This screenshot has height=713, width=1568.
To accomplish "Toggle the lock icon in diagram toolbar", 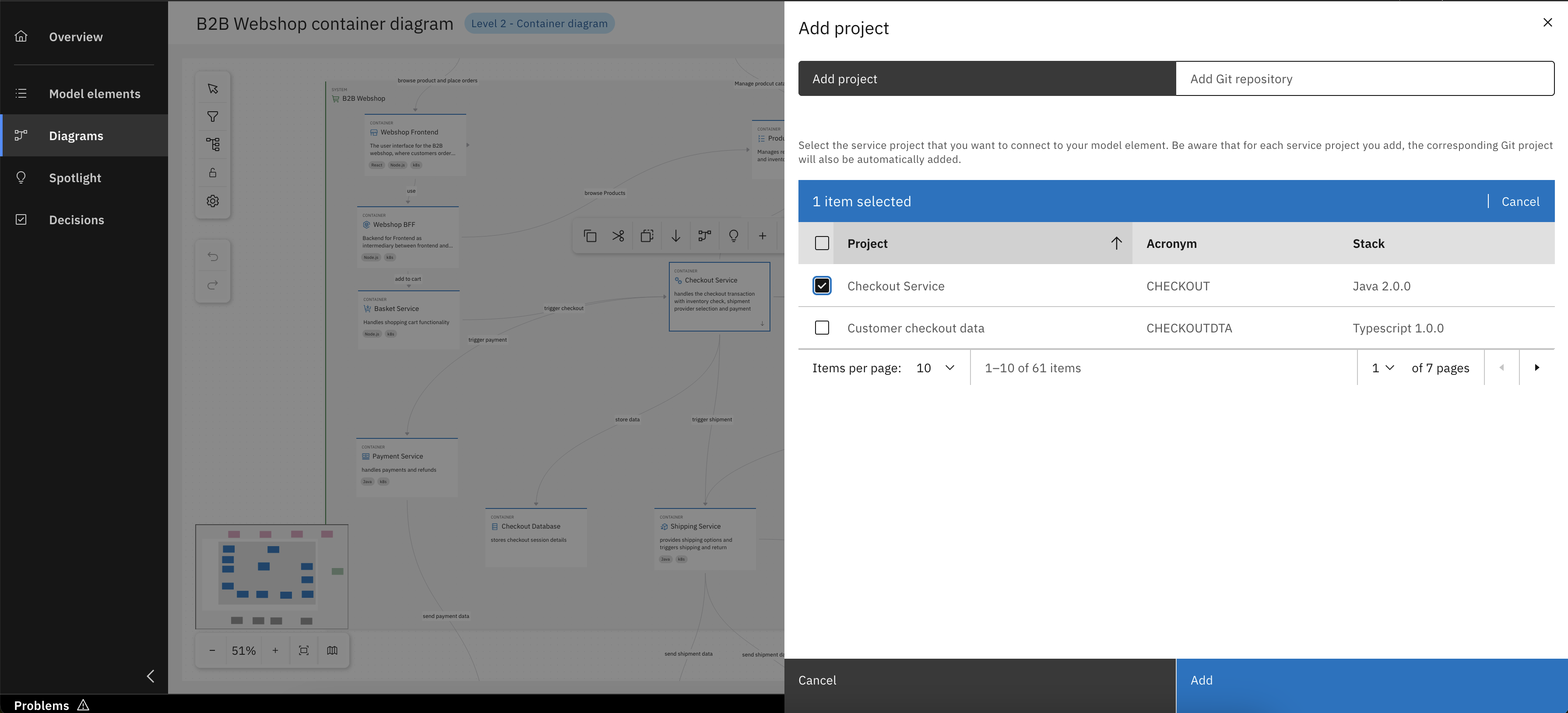I will [212, 173].
